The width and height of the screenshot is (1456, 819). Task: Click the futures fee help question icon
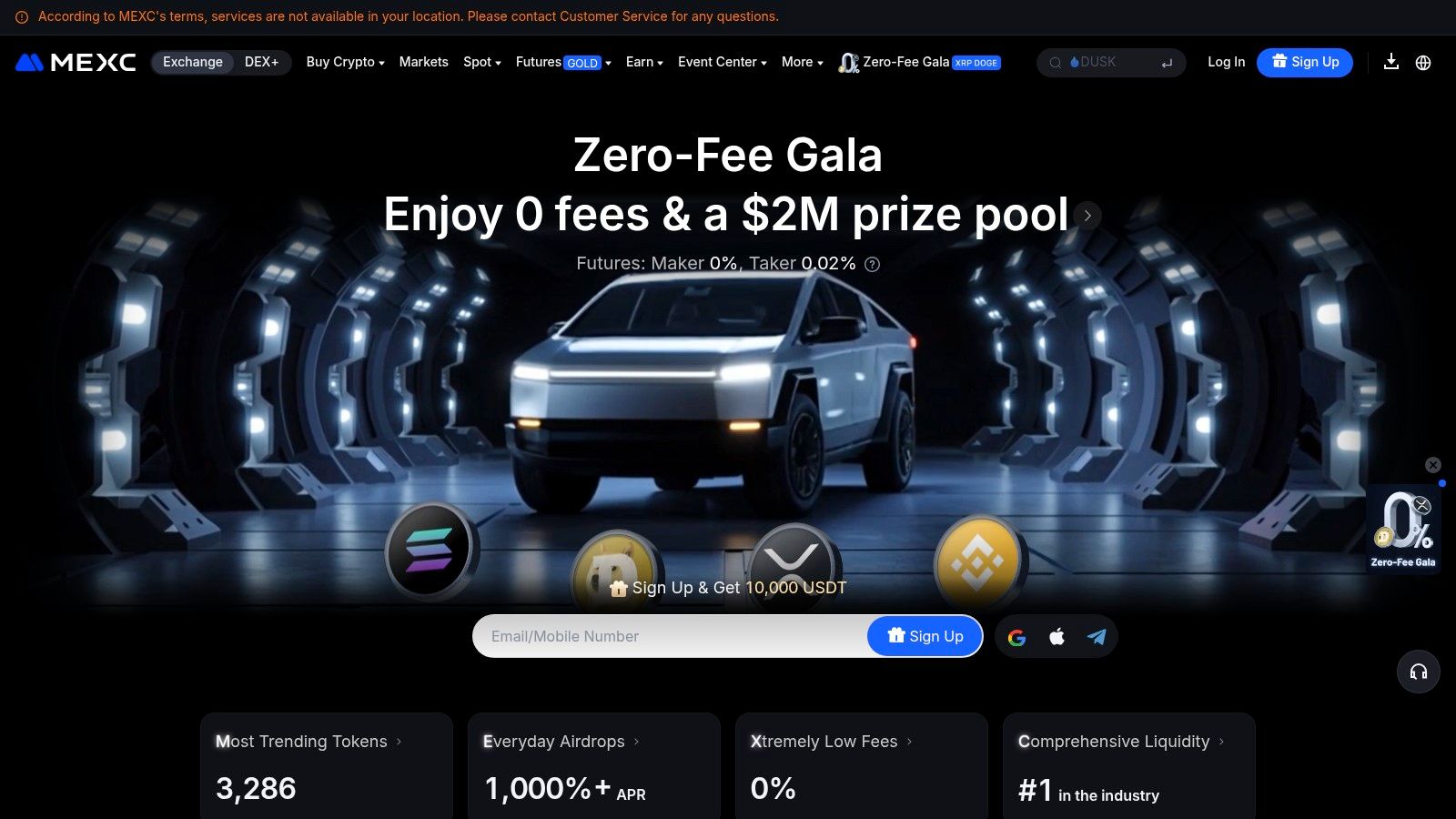point(872,264)
